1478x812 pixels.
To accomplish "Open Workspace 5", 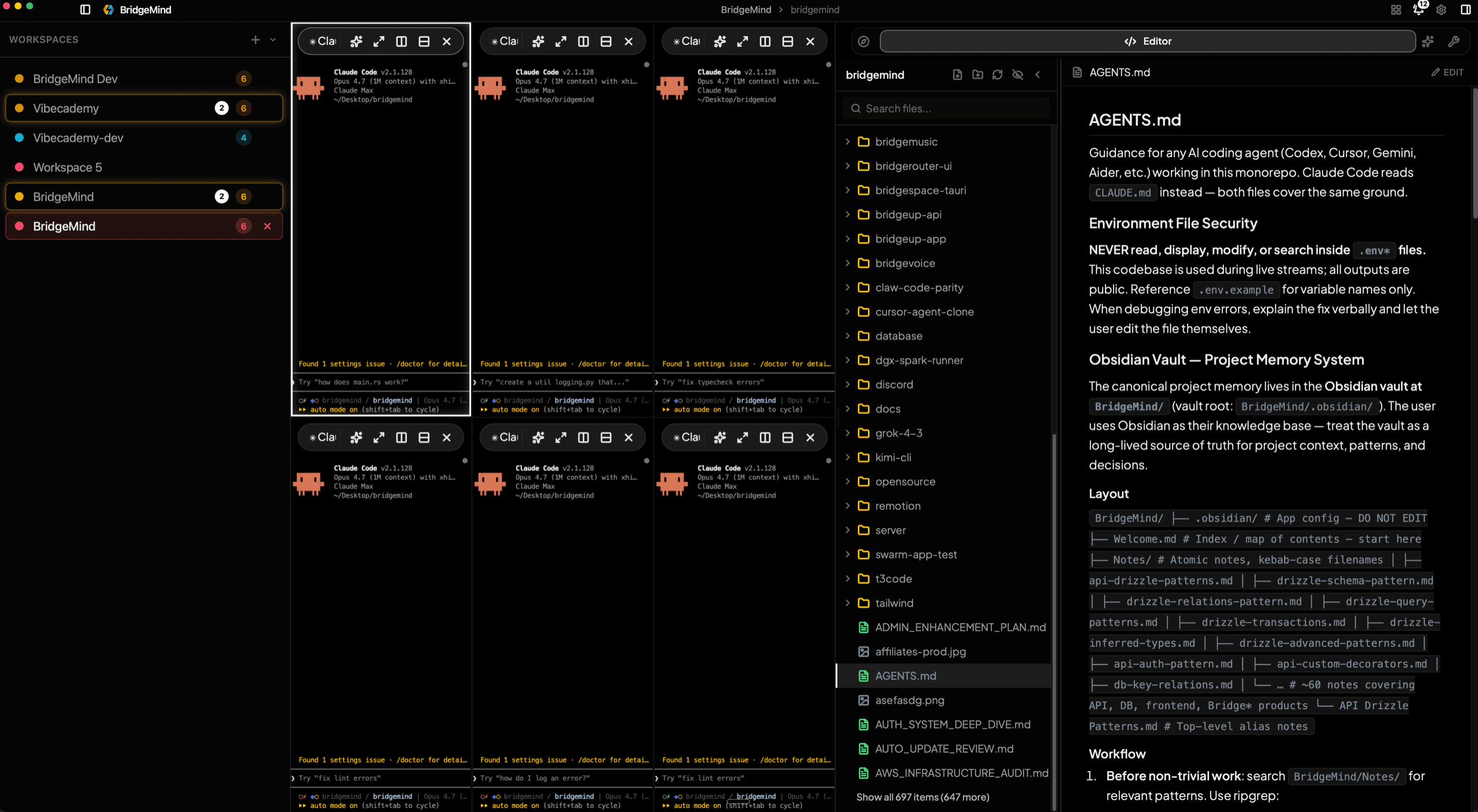I will [x=144, y=167].
